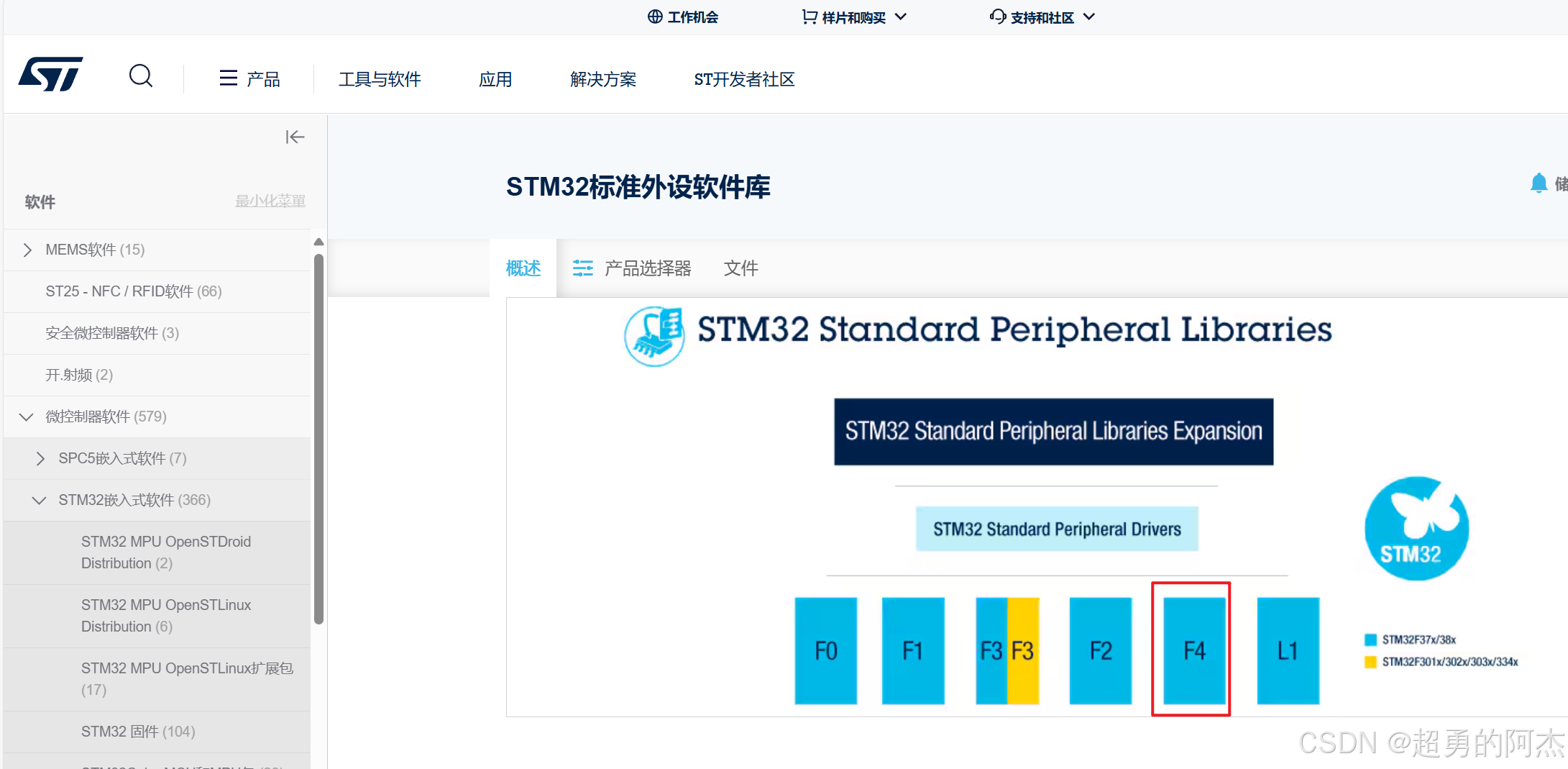Click the F1 series block
The height and width of the screenshot is (769, 1568).
point(912,650)
